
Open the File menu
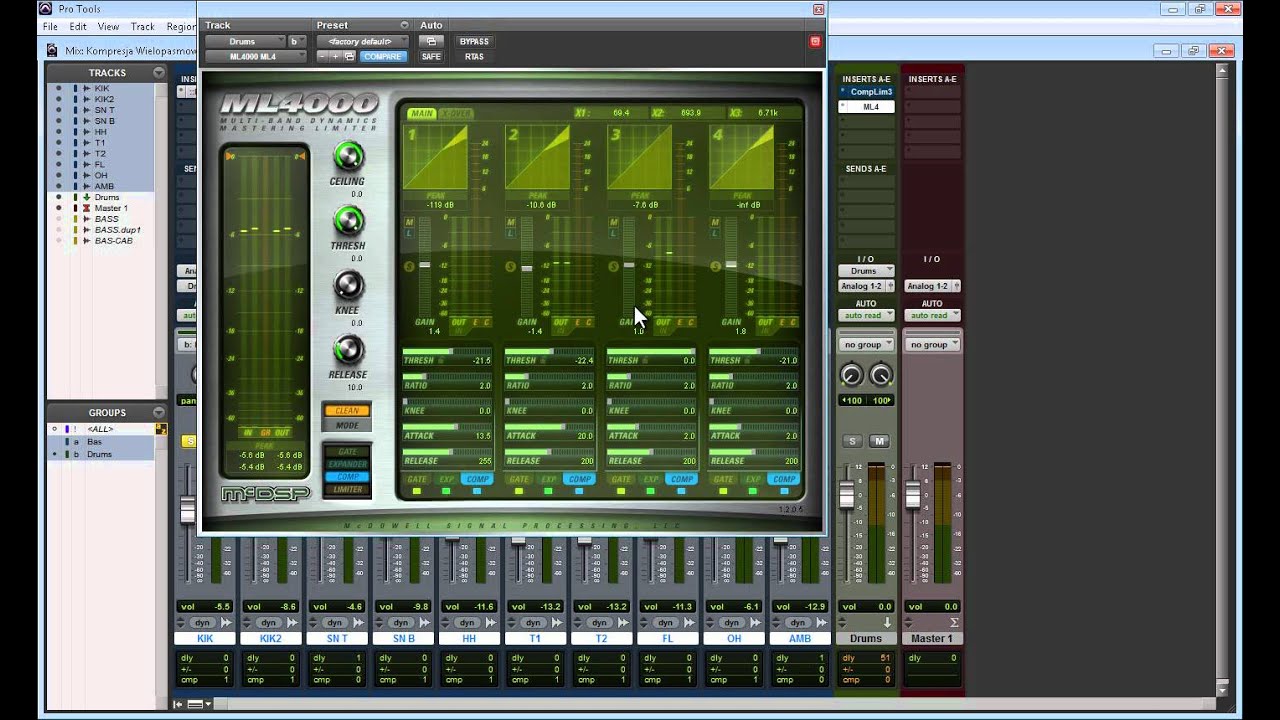tap(50, 27)
